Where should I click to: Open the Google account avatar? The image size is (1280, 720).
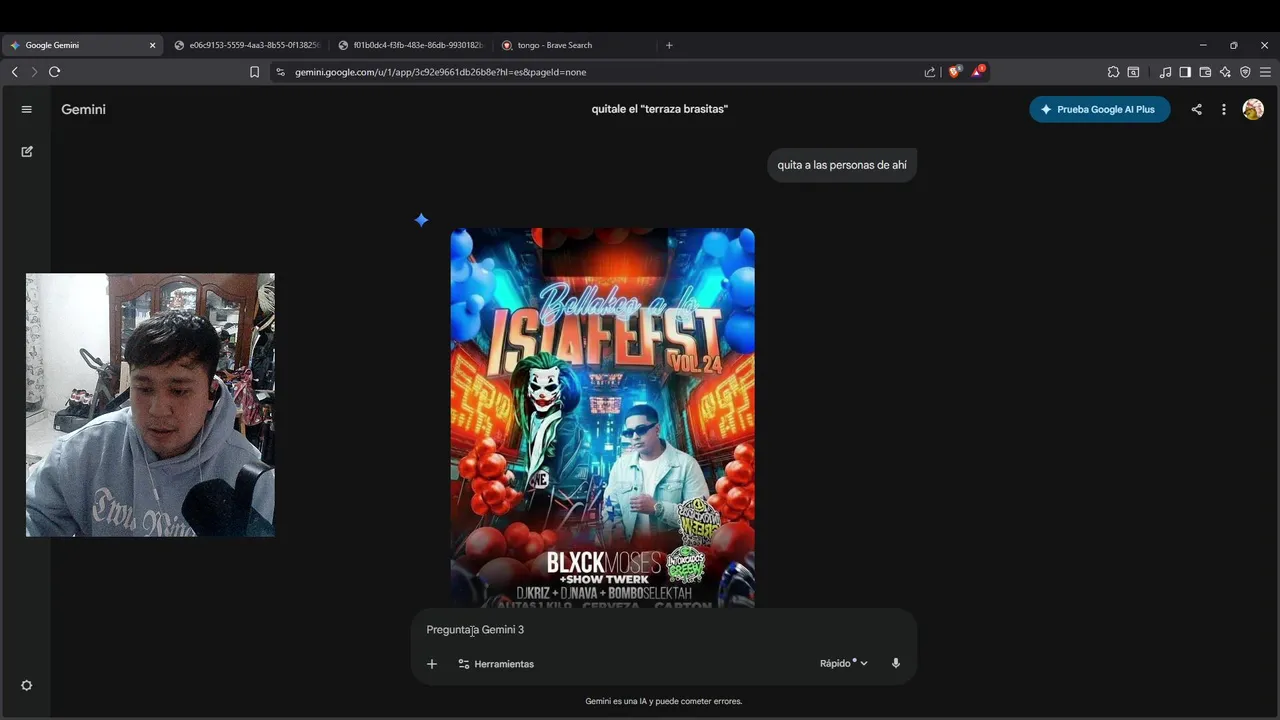1253,109
